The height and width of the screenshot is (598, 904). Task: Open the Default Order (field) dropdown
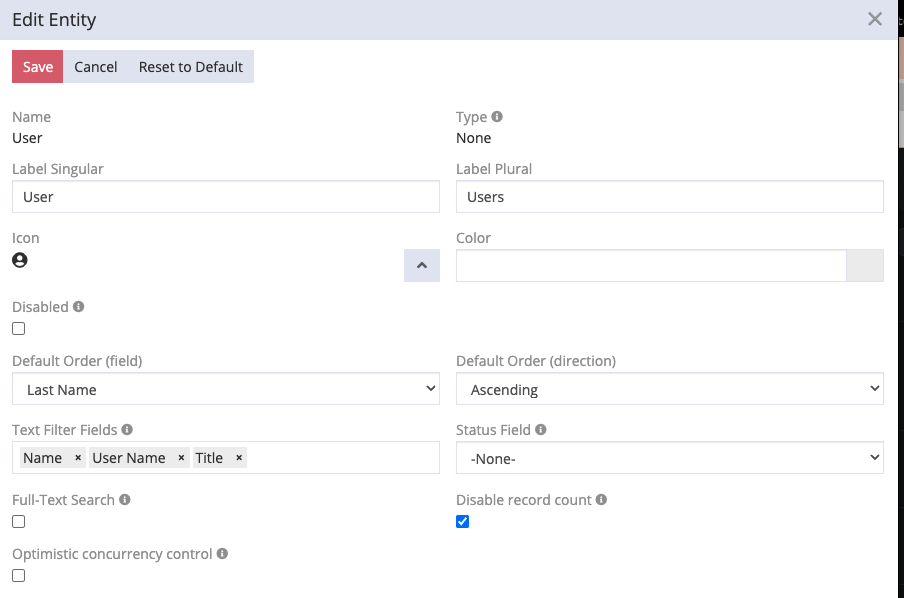tap(225, 388)
